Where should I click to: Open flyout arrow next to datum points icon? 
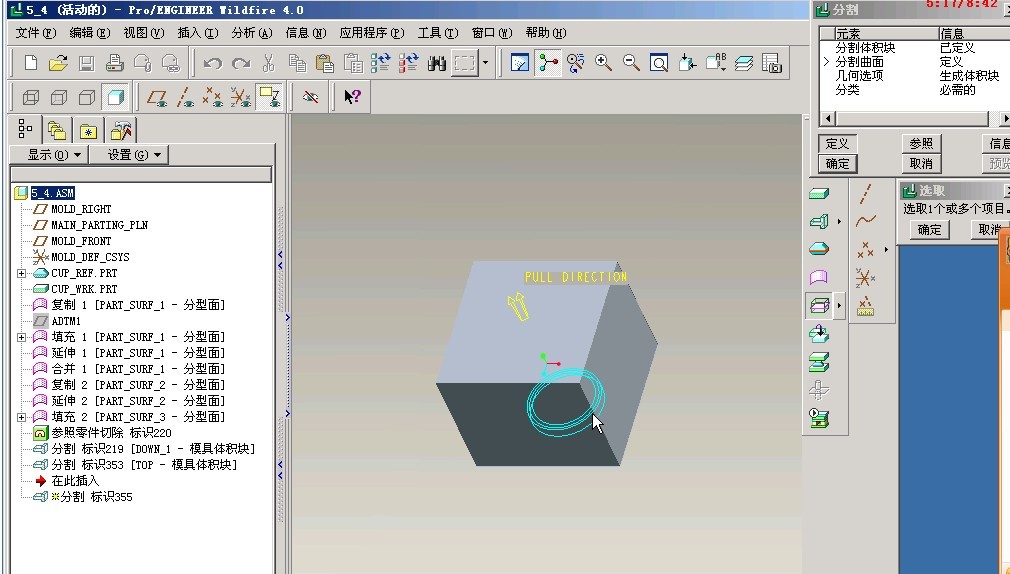[x=886, y=250]
